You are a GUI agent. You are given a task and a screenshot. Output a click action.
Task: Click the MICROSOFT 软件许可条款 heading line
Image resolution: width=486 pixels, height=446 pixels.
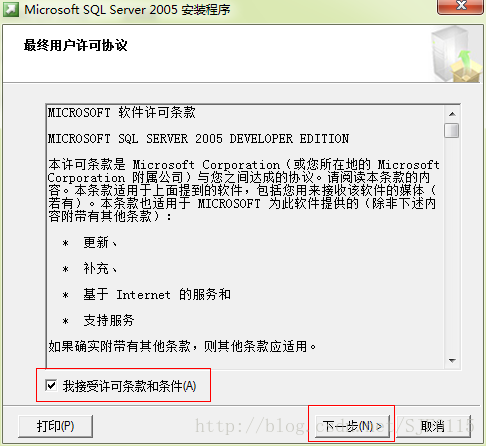coord(122,113)
